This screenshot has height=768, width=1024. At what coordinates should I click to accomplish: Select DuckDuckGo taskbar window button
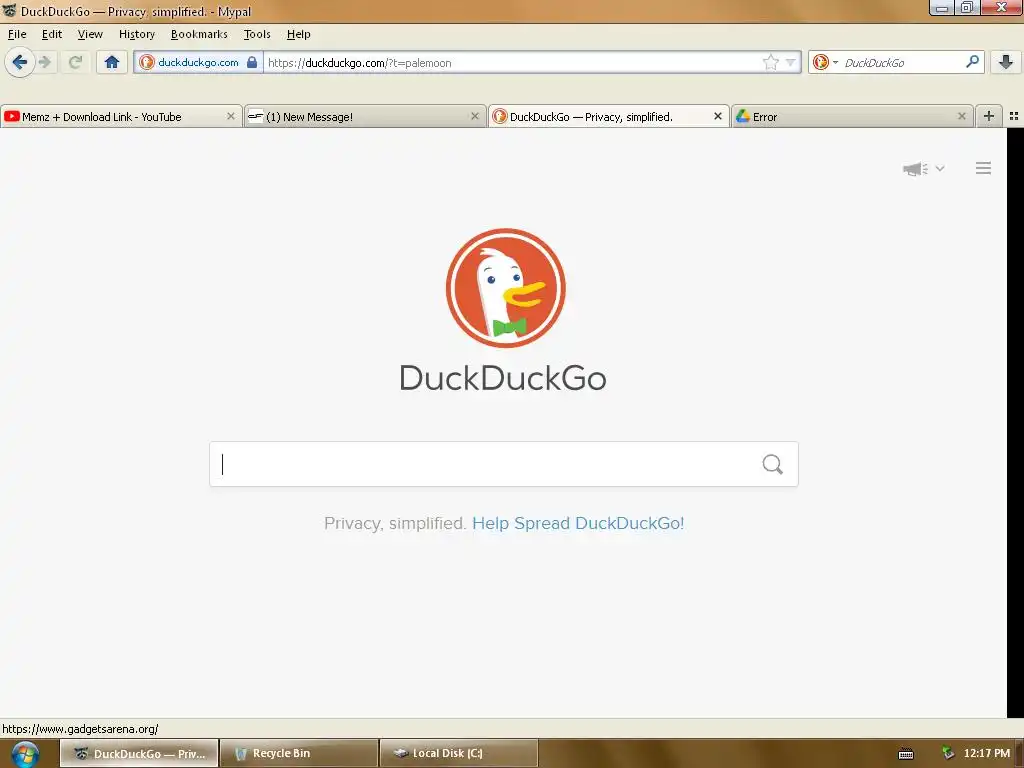pos(139,754)
